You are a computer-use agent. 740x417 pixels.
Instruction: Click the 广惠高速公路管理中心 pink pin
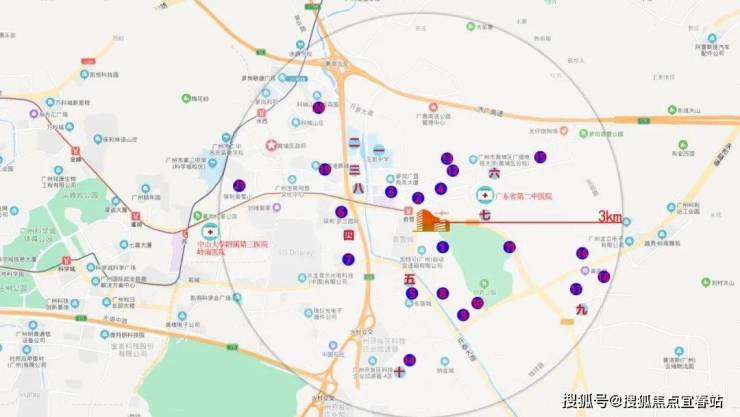click(x=433, y=108)
